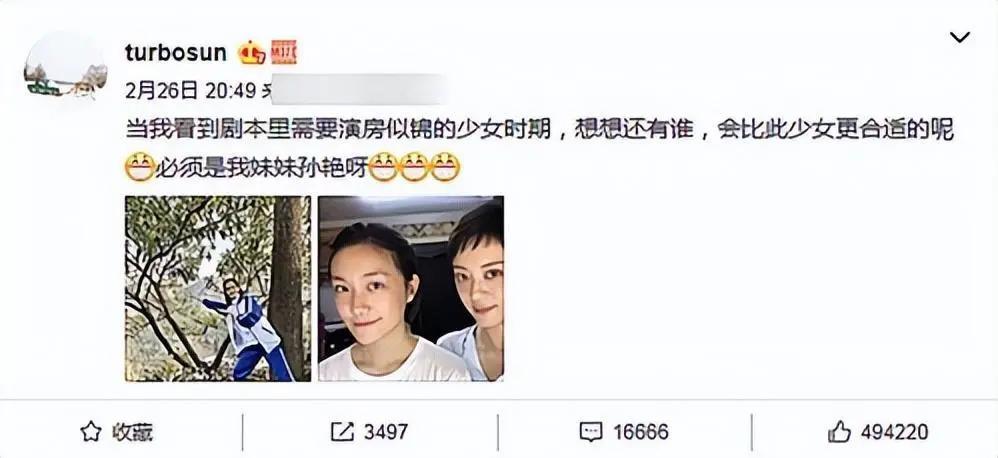View the outdoor tree photo thumbnail
Screen dimensions: 998x458
click(x=218, y=288)
